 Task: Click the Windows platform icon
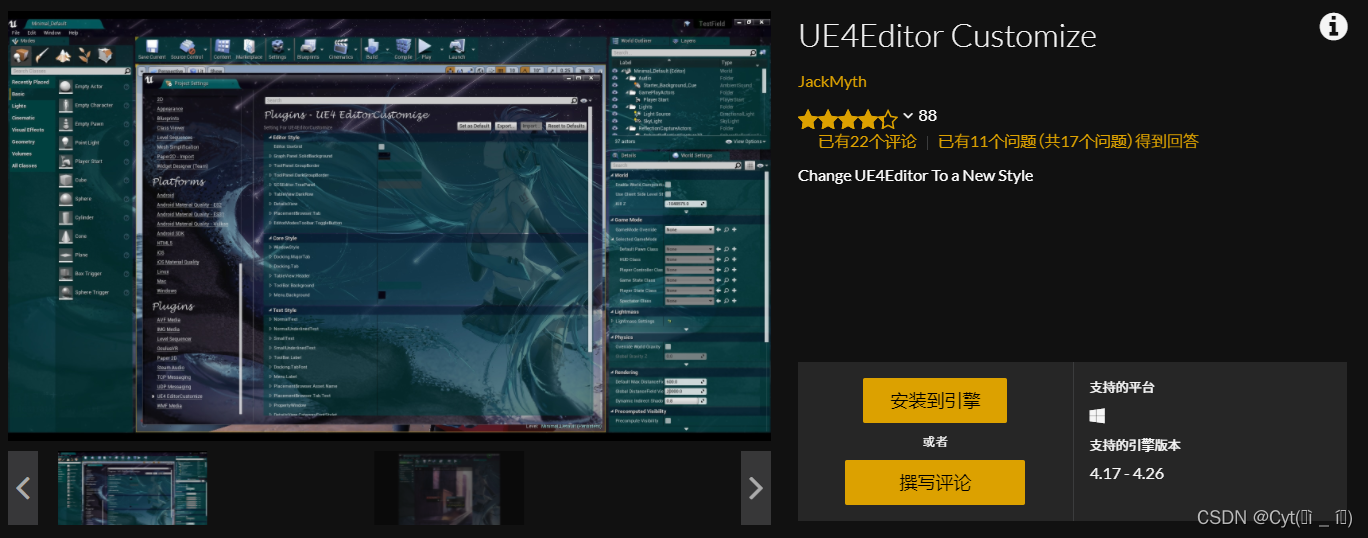pos(1097,416)
